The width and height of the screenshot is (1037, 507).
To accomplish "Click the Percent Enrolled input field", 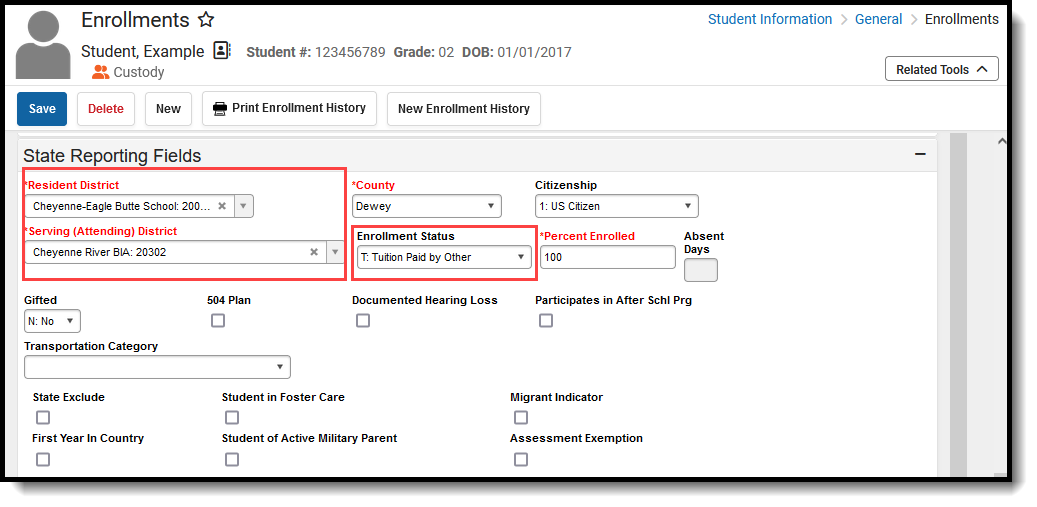I will pos(608,257).
